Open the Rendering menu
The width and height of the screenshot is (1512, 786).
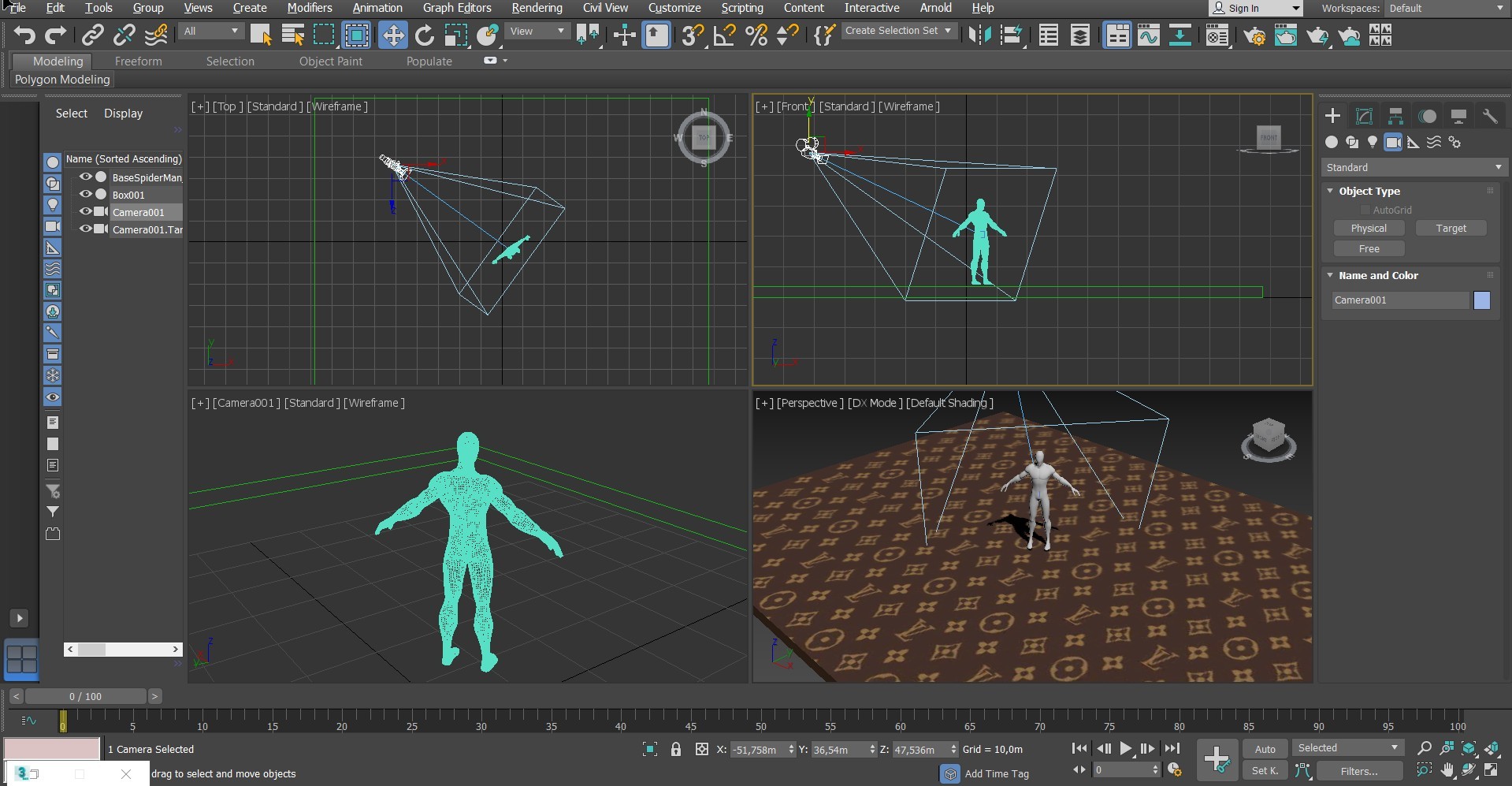537,8
